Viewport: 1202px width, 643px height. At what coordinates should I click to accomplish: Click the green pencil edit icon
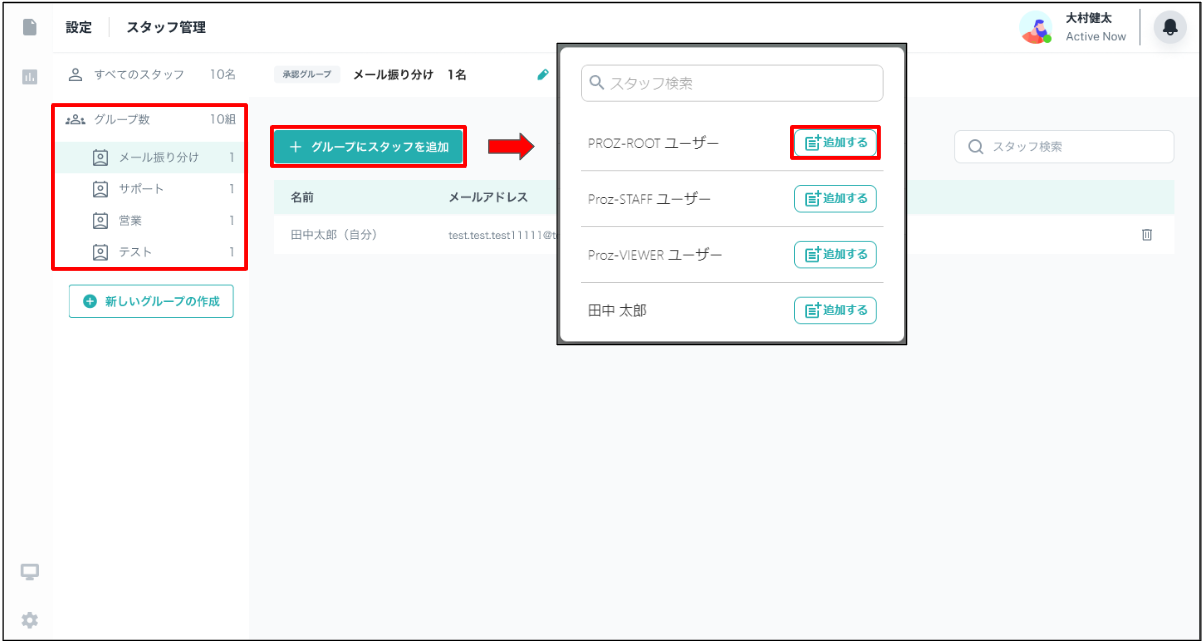[543, 74]
